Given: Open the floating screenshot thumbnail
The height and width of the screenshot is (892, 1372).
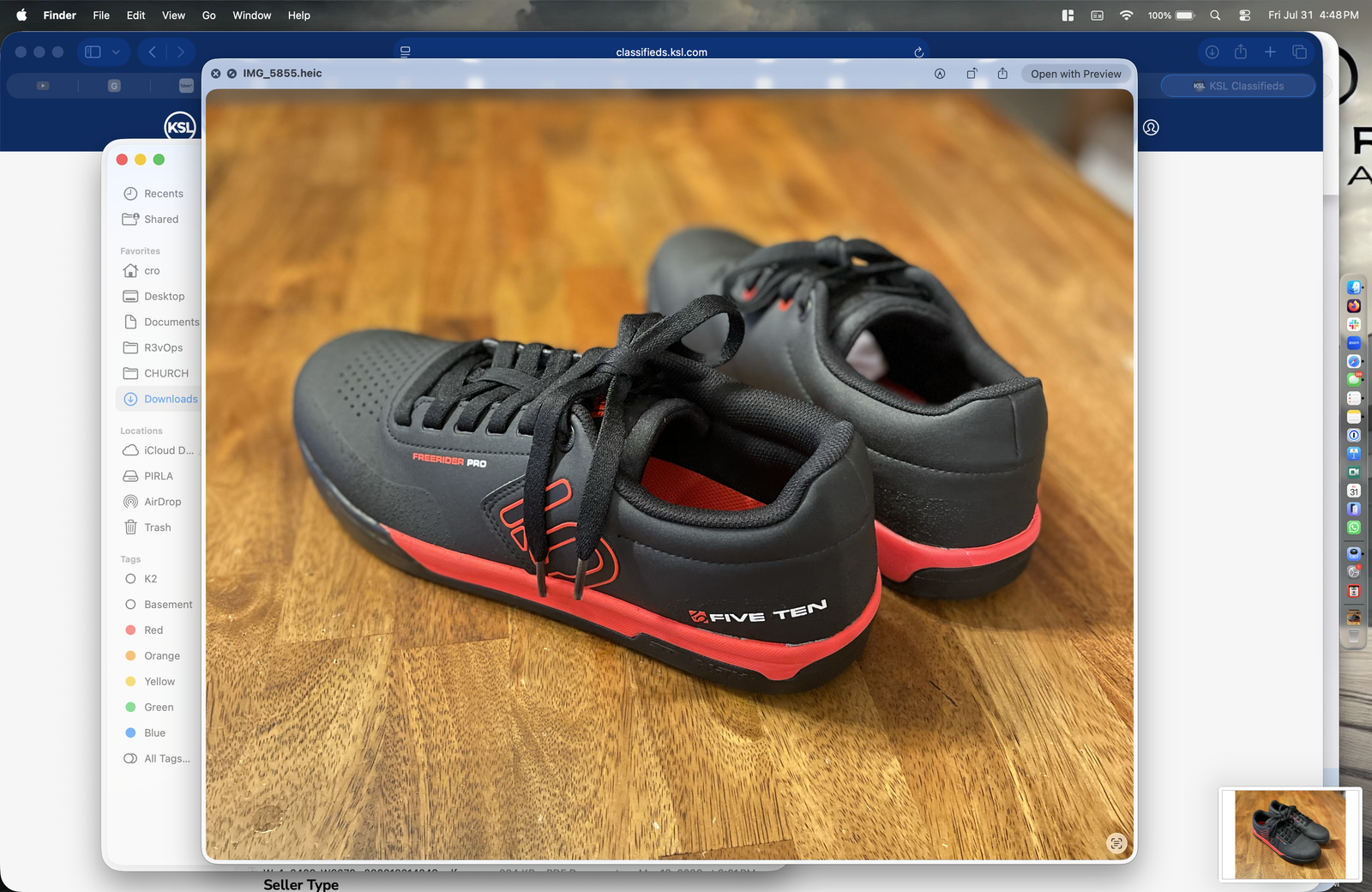Looking at the screenshot, I should point(1290,835).
